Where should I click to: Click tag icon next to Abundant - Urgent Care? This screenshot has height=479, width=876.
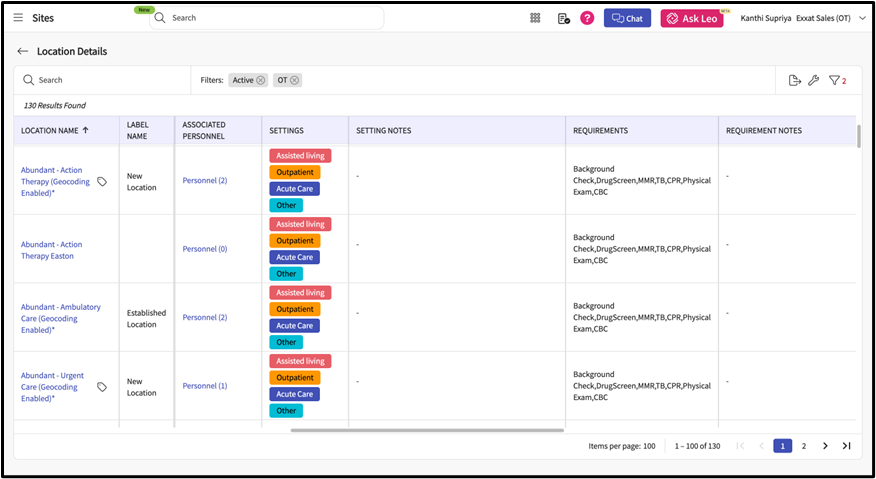click(x=102, y=386)
